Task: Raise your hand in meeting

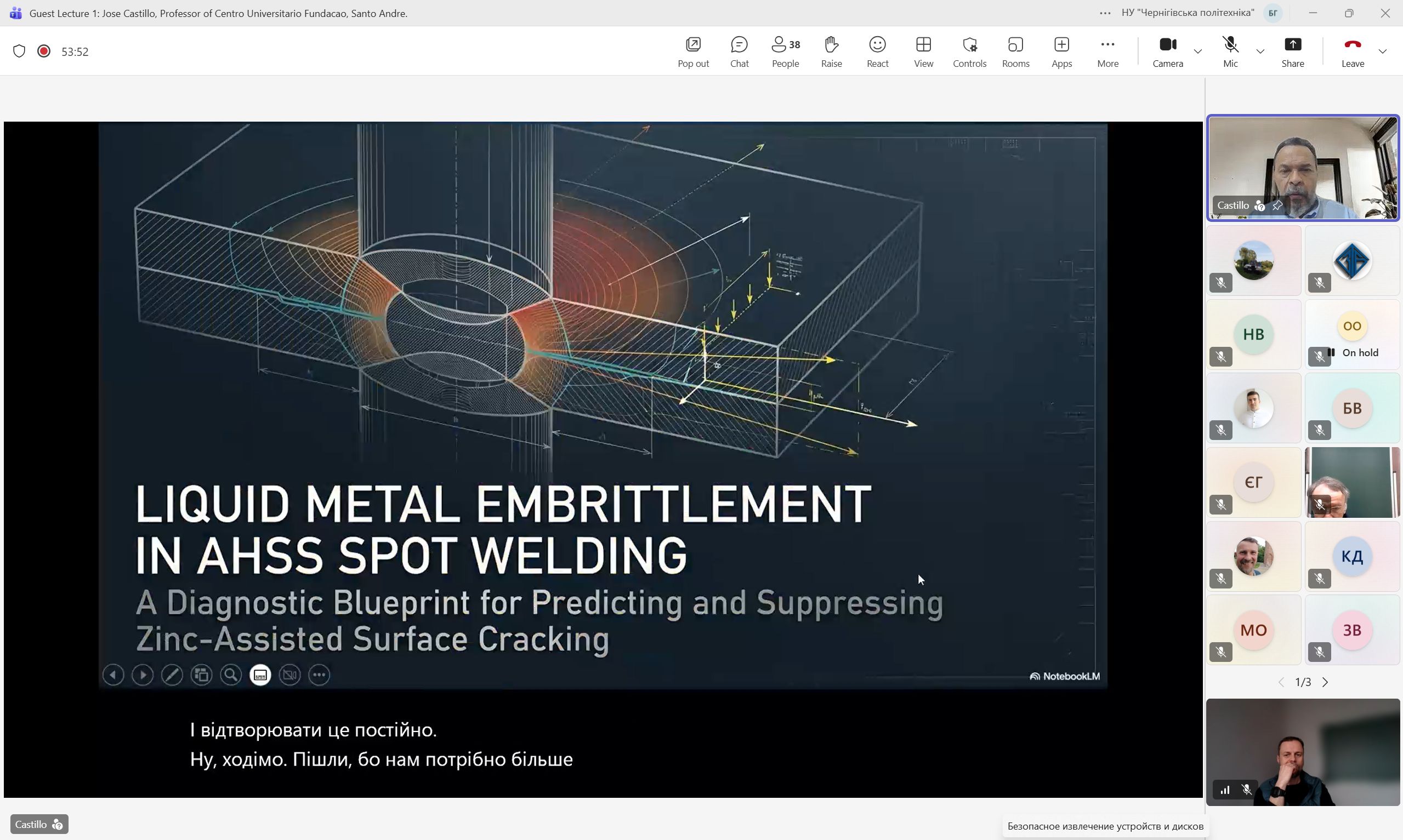Action: [x=831, y=52]
